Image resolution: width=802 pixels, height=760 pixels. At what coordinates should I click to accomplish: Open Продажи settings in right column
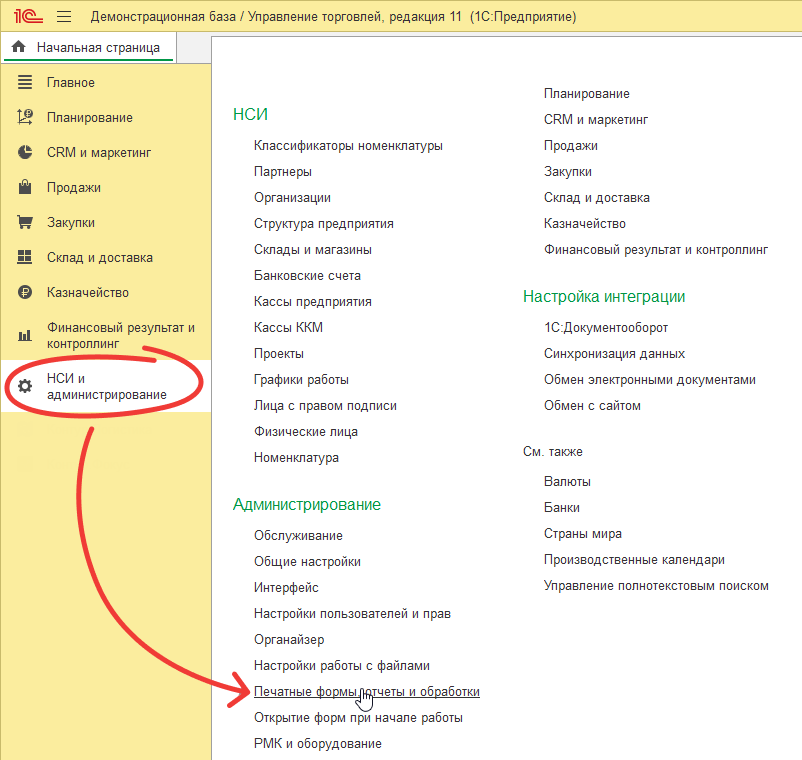(x=571, y=146)
